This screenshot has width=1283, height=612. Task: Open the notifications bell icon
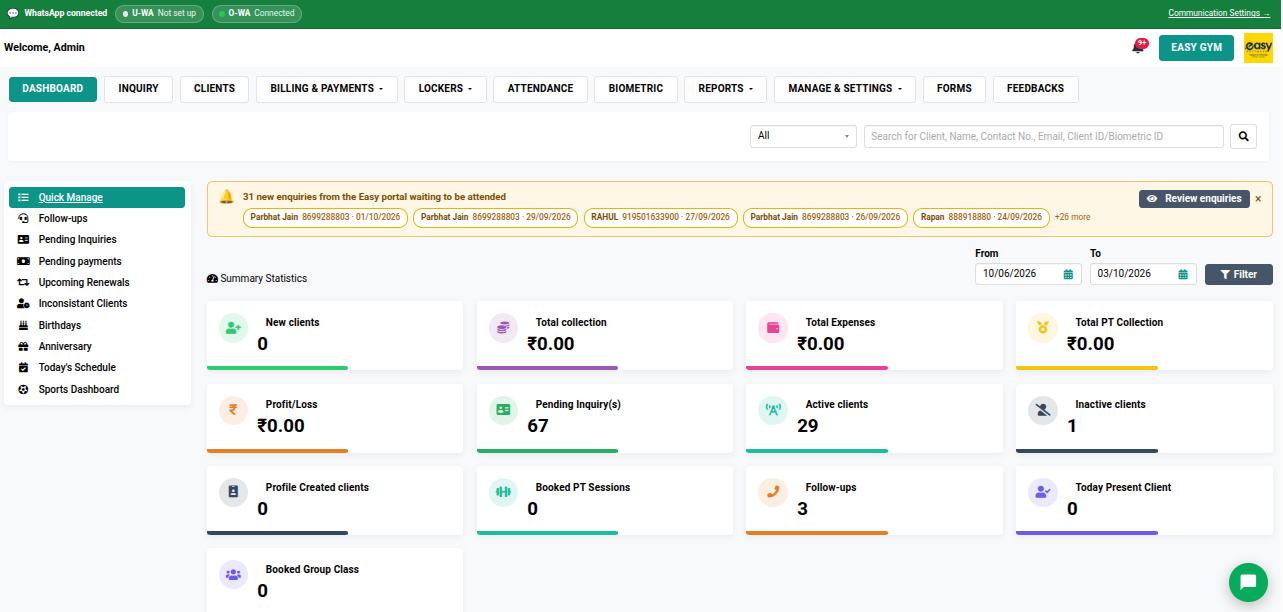click(1138, 47)
